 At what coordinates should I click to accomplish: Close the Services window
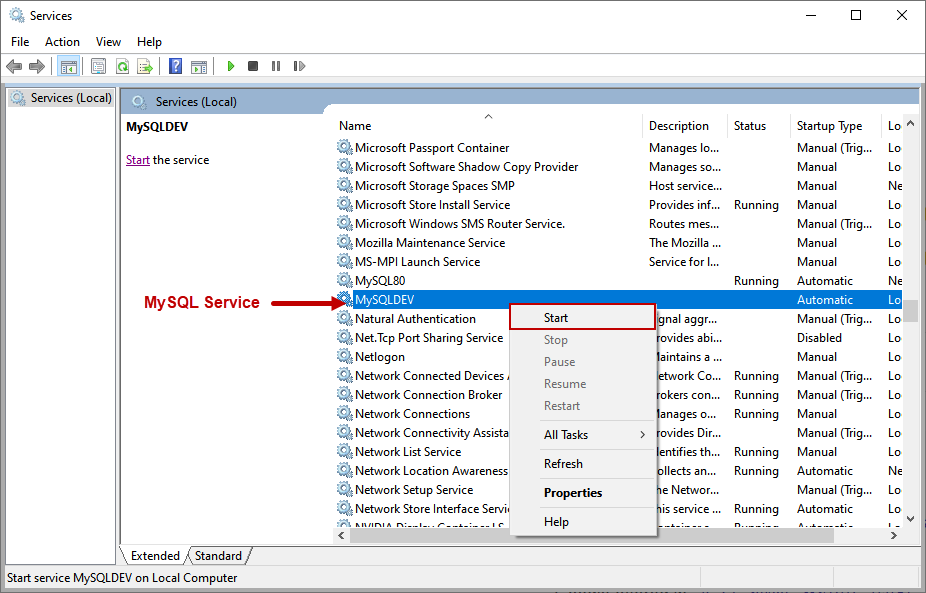902,15
